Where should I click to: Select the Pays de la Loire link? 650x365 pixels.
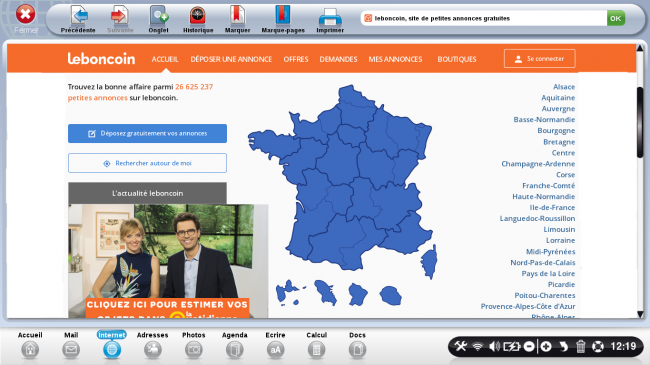548,274
